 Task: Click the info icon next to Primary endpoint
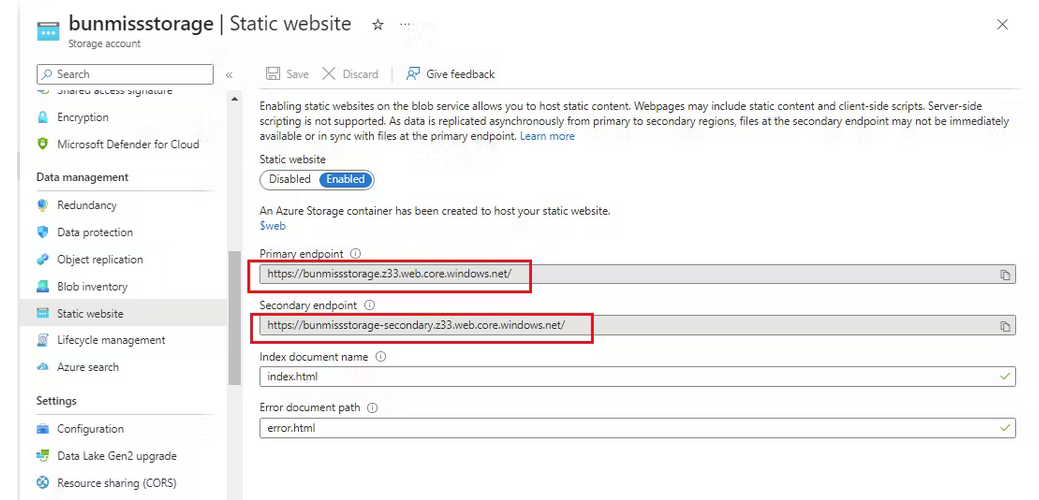point(356,254)
